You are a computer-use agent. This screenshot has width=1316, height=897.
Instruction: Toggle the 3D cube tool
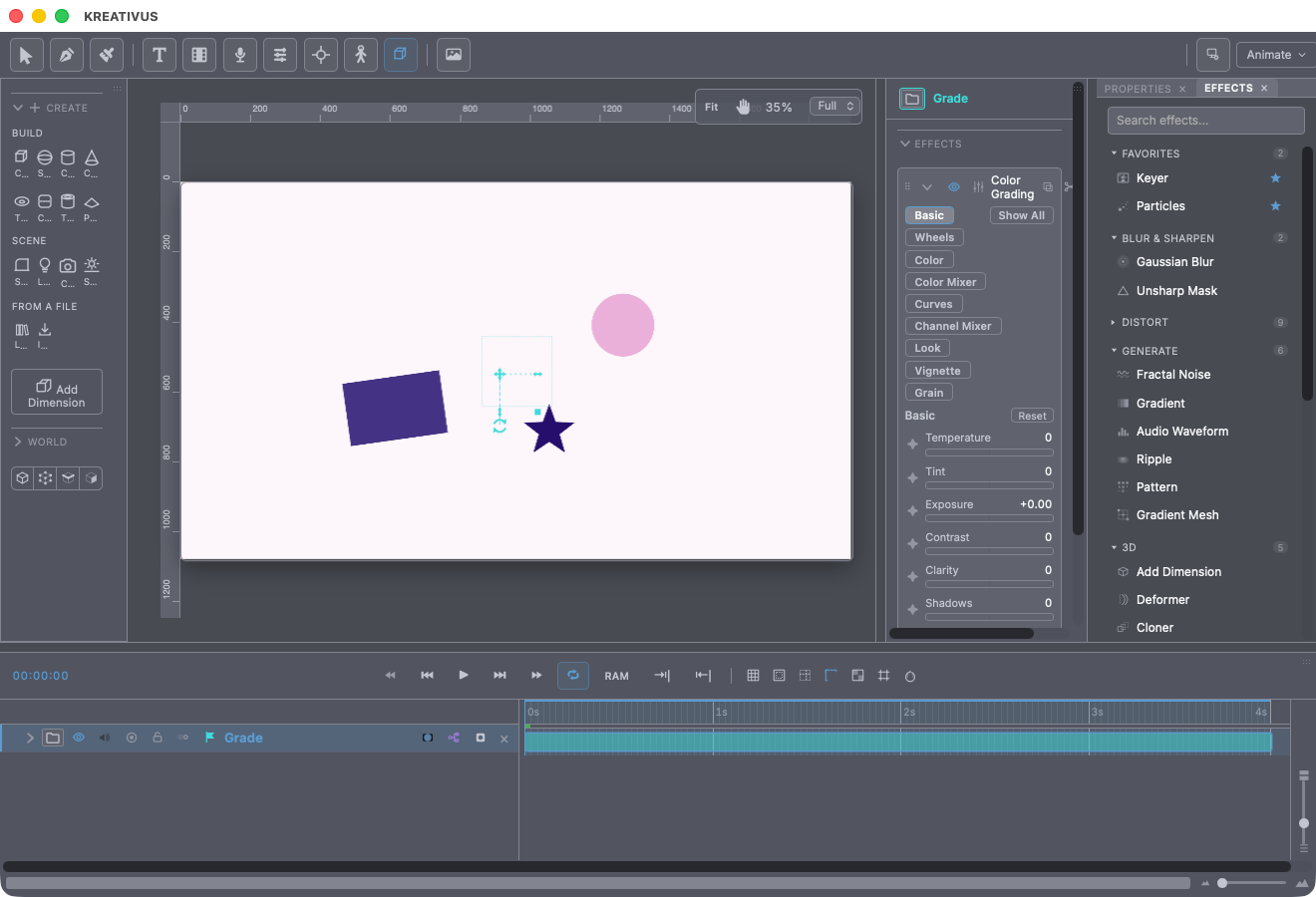coord(401,55)
